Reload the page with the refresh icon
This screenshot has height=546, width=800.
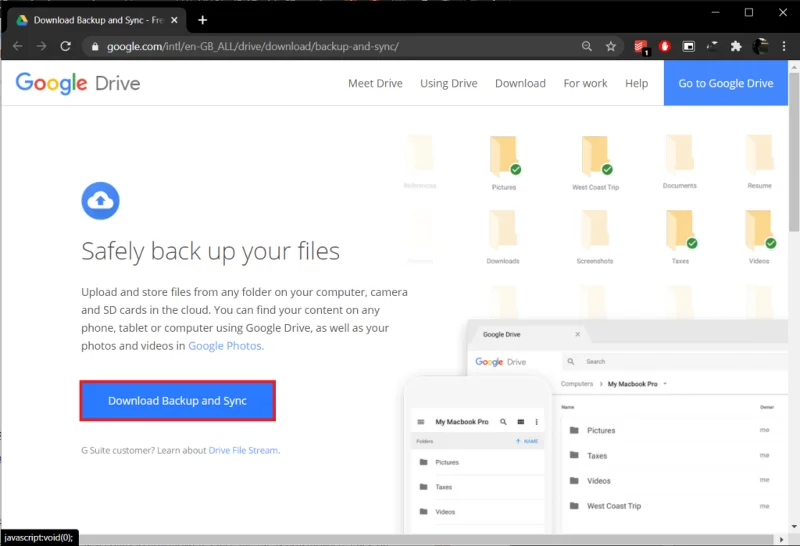(x=65, y=46)
